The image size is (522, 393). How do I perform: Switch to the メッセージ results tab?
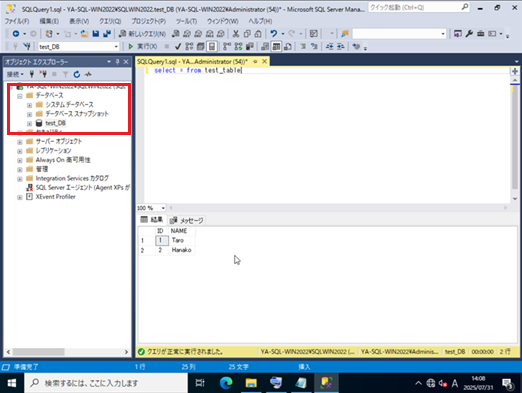[186, 220]
